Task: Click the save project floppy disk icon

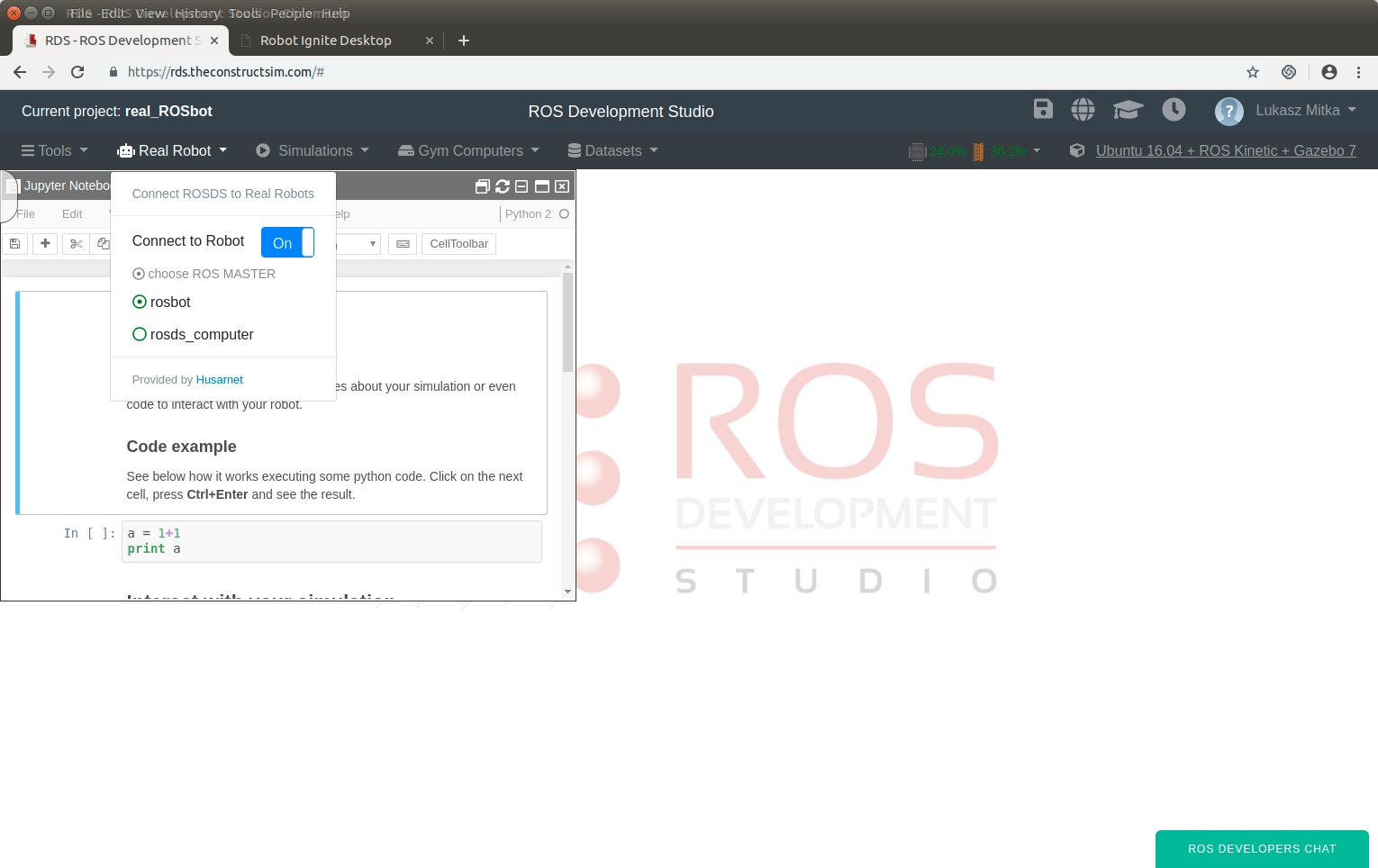Action: pos(1043,109)
